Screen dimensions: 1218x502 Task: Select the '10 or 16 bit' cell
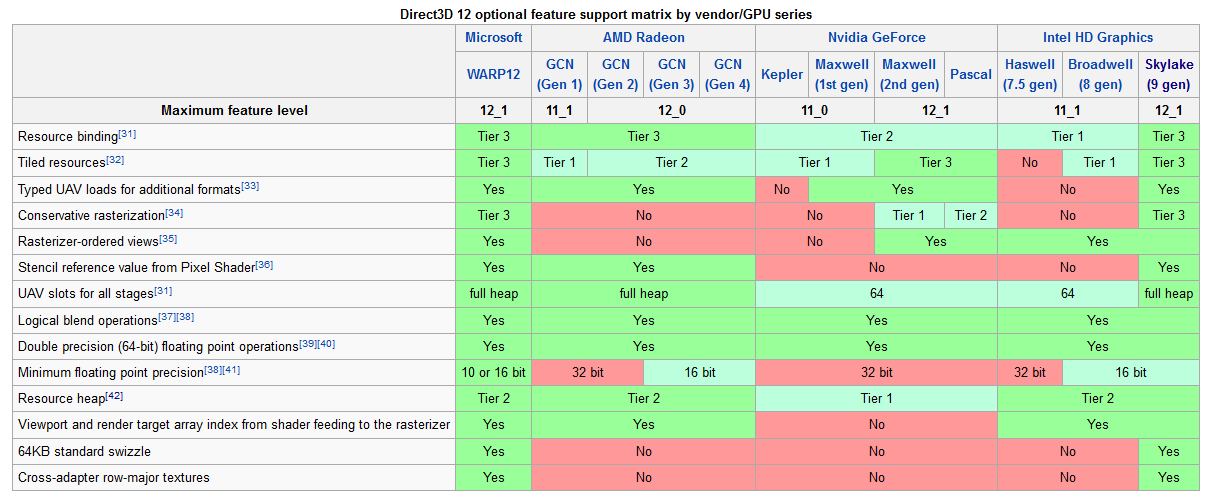point(494,372)
